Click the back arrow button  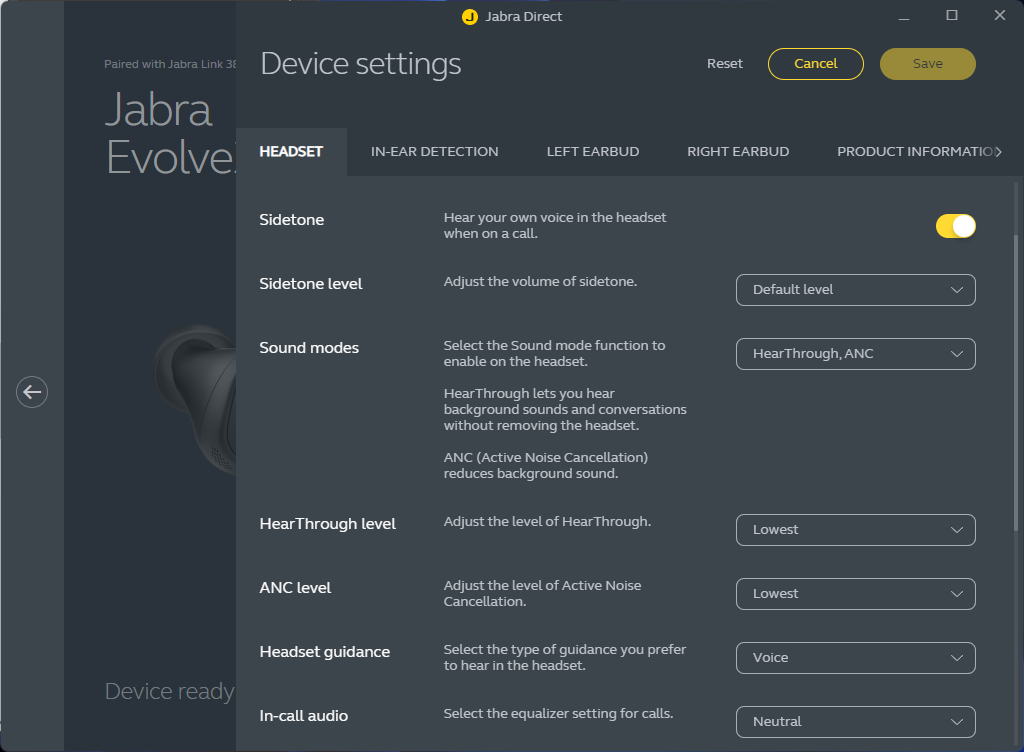coord(31,392)
